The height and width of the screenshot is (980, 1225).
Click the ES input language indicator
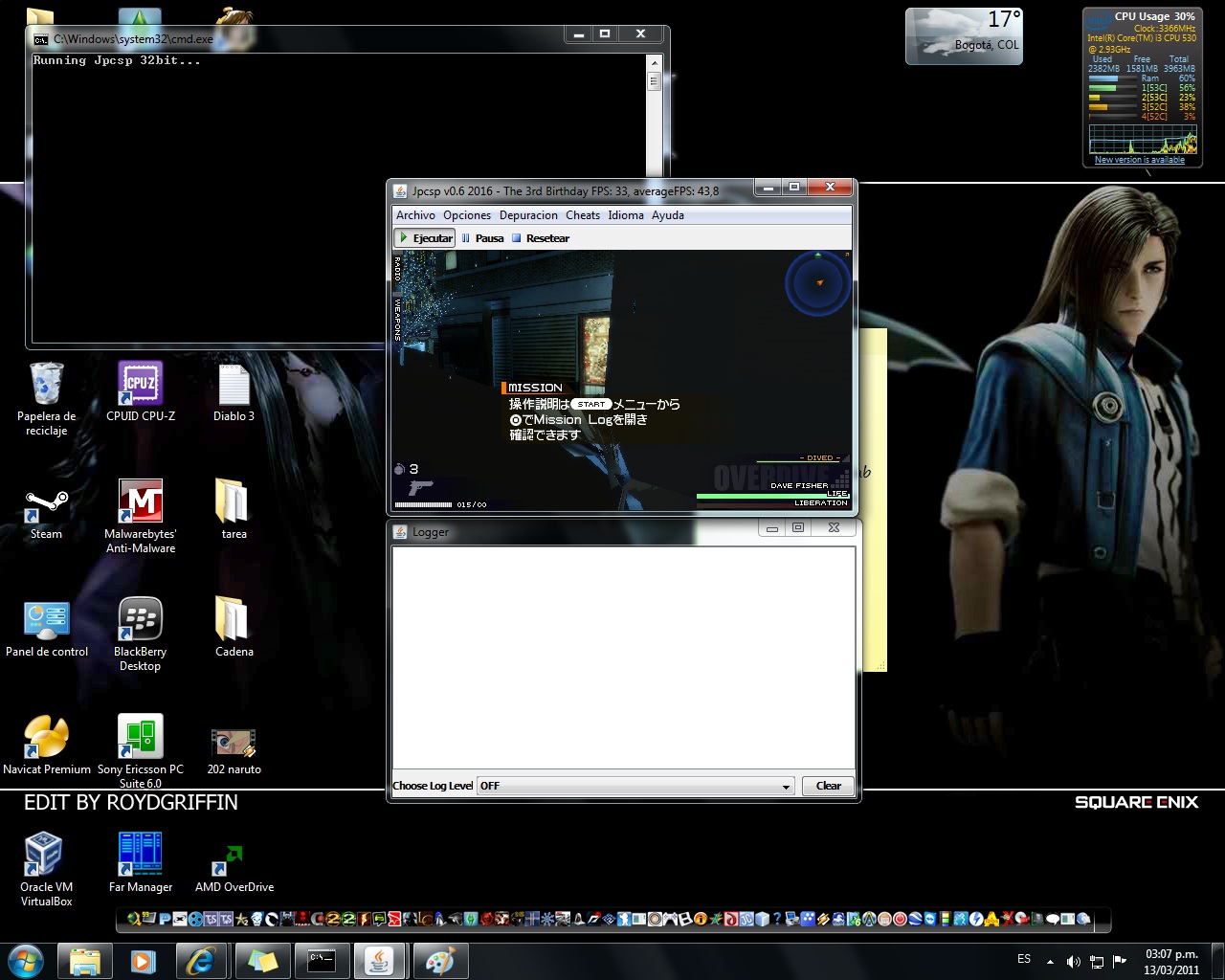pyautogui.click(x=1024, y=959)
